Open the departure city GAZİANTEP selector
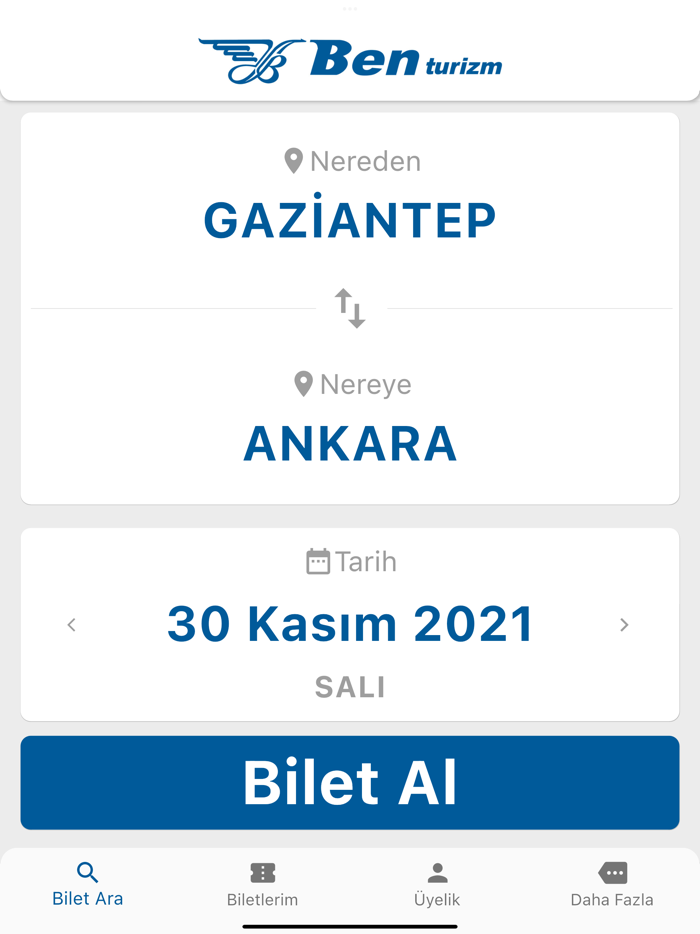Image resolution: width=700 pixels, height=934 pixels. pos(349,219)
